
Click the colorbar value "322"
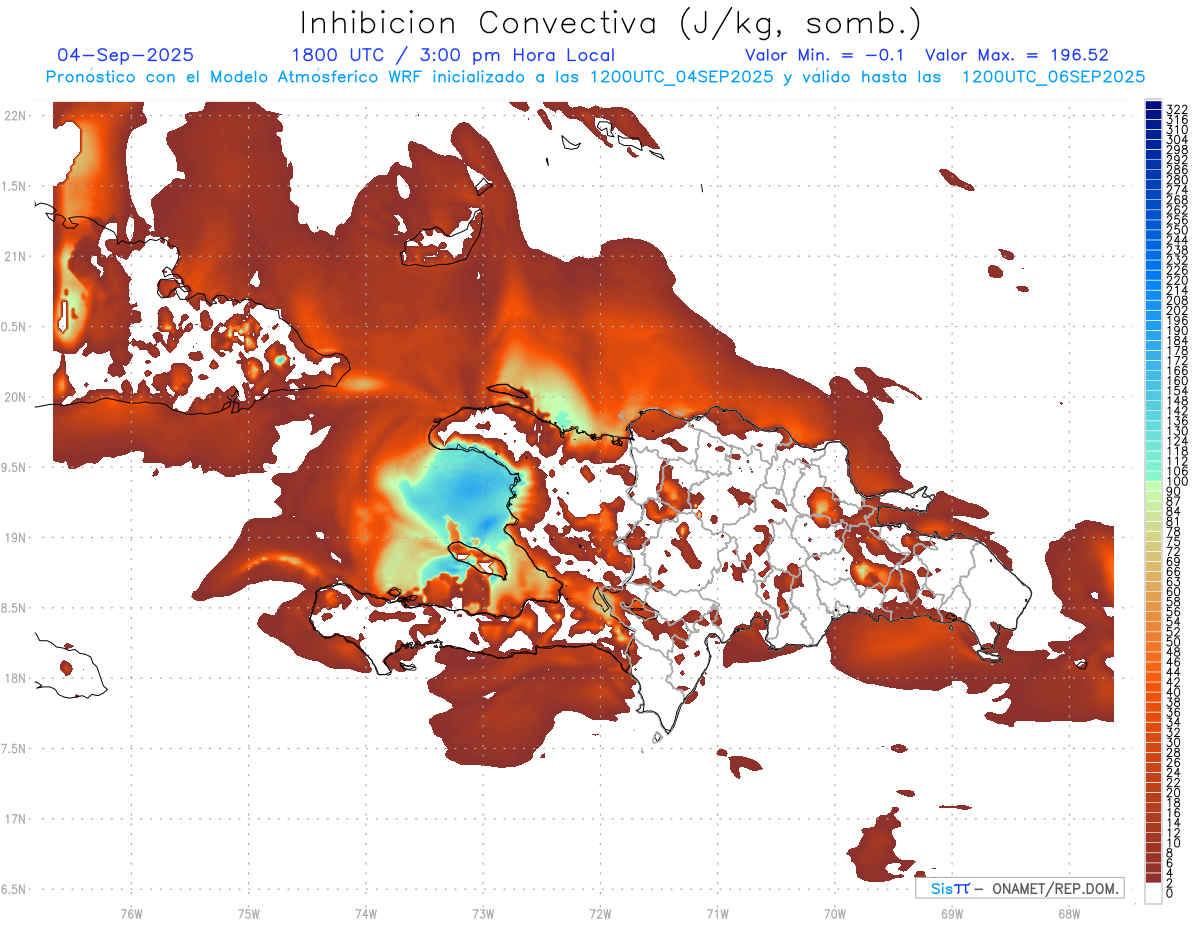[x=1177, y=108]
